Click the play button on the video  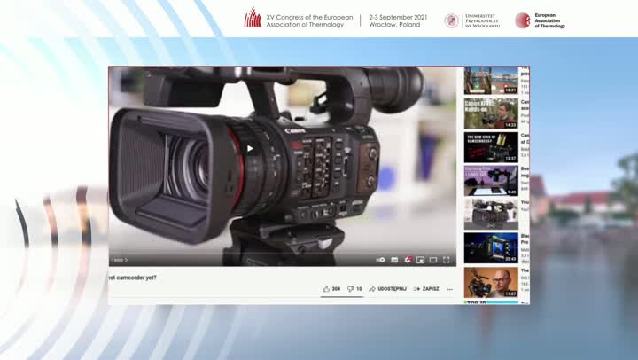250,149
